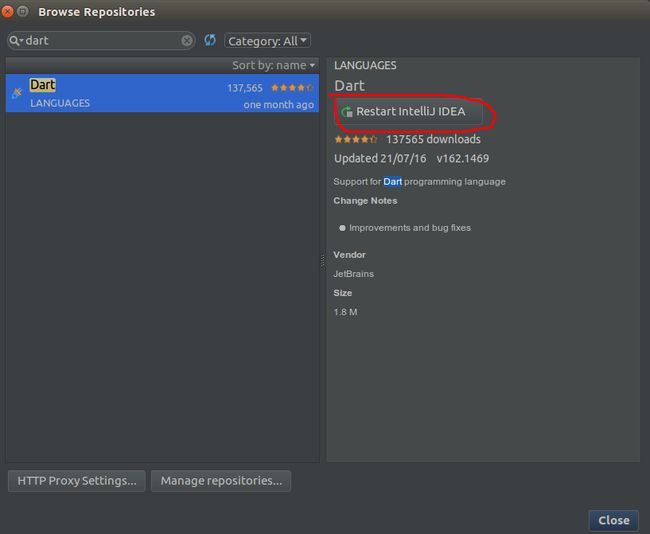650x534 pixels.
Task: Clear the search field text
Action: coord(187,41)
